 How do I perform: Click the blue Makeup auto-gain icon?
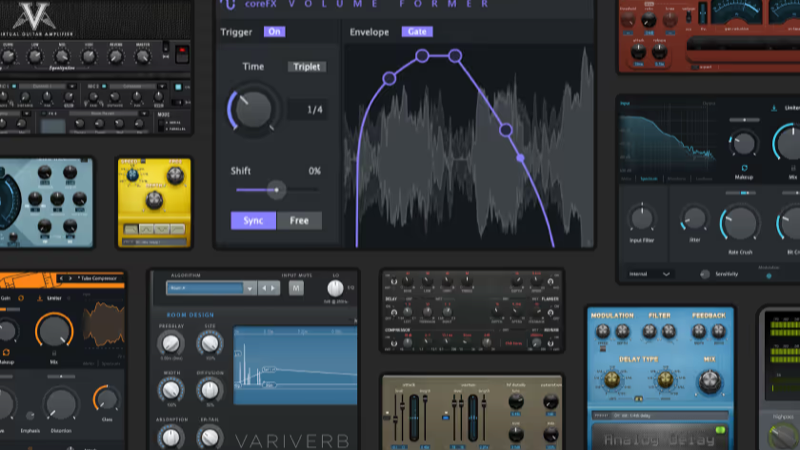pos(744,168)
